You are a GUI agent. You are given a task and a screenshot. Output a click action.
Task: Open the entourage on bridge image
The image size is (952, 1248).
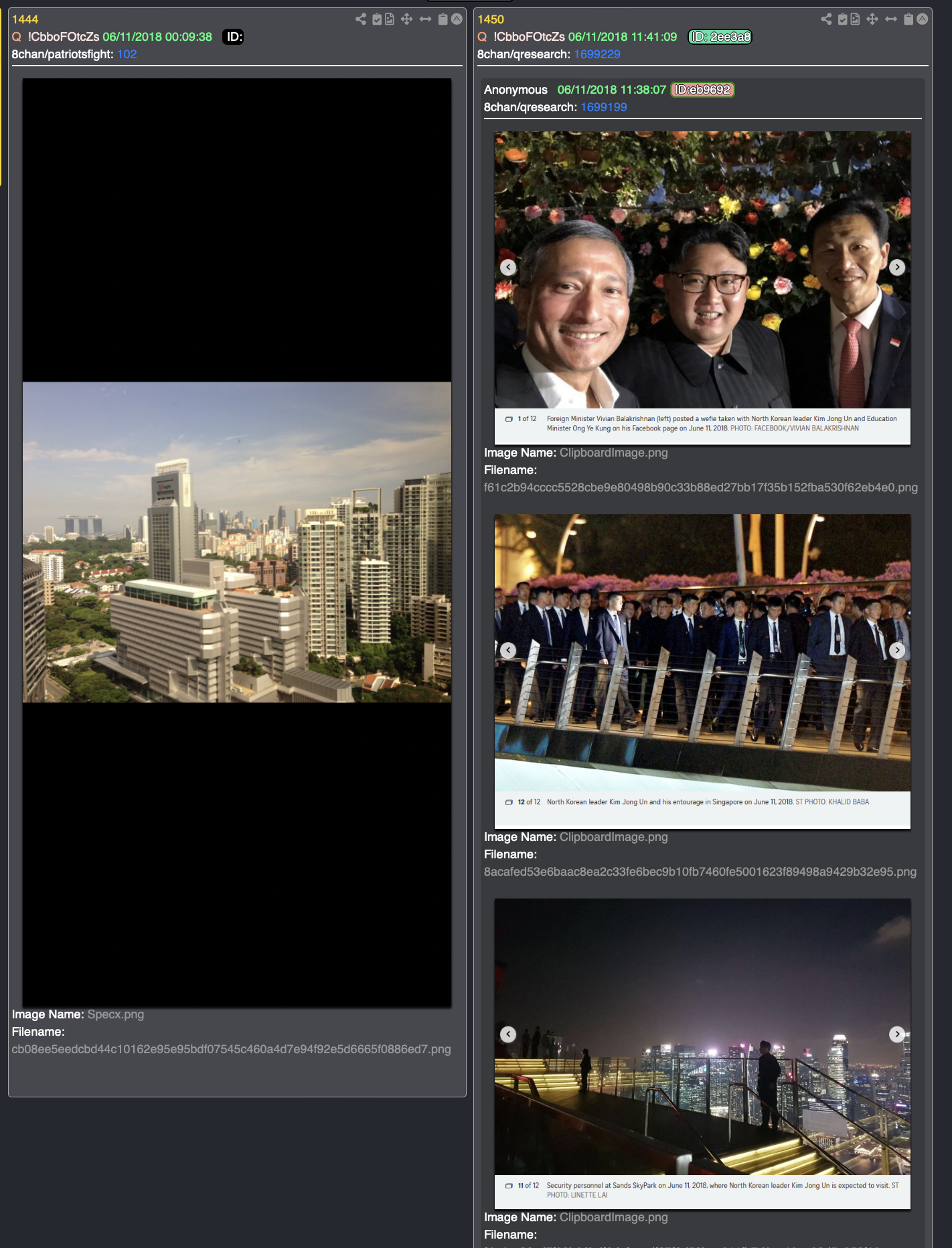tap(702, 672)
